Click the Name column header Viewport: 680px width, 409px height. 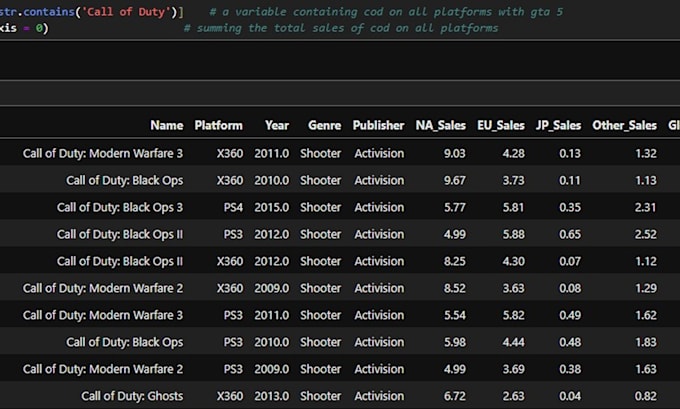[167, 125]
